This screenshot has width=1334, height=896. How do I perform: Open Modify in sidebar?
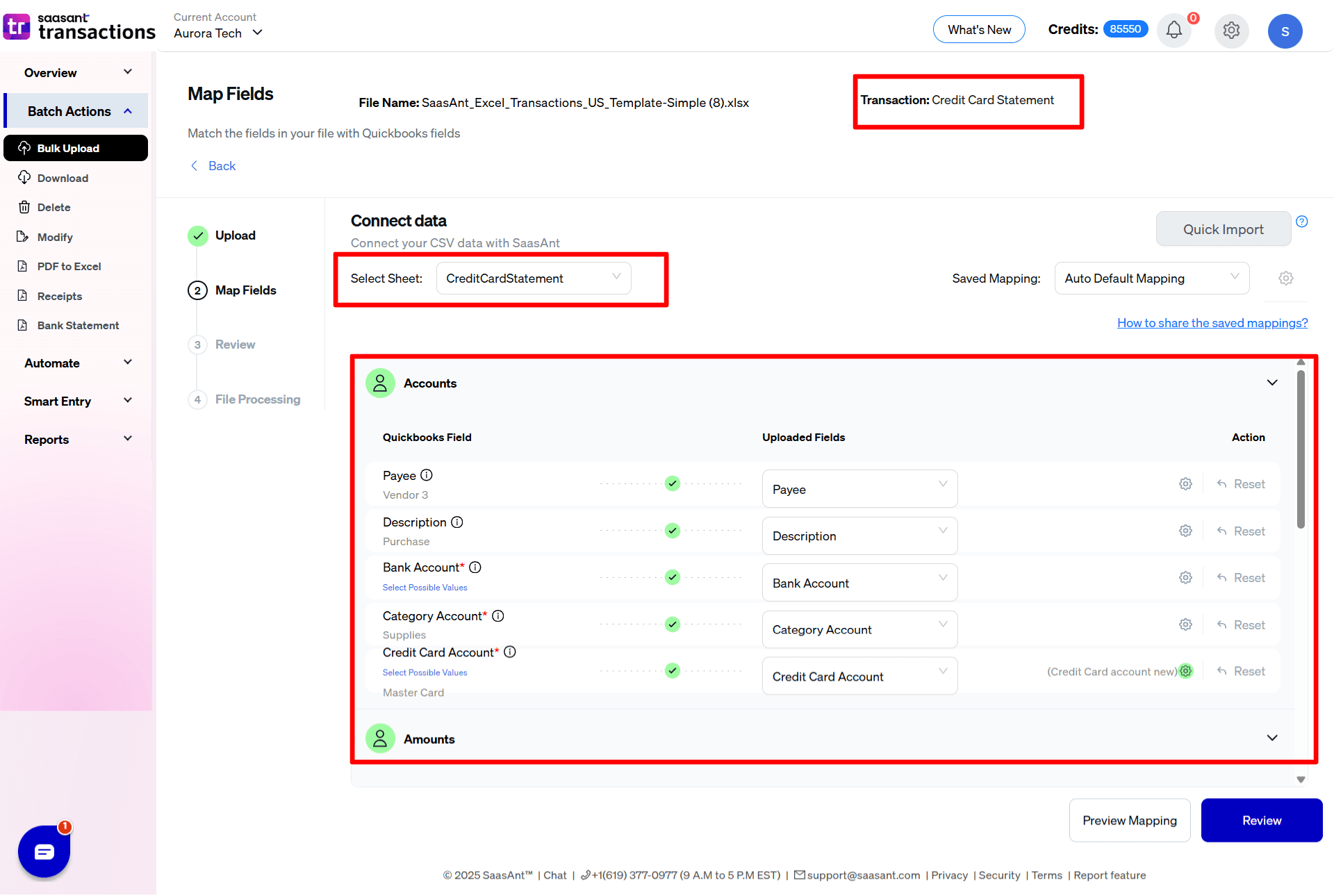pyautogui.click(x=55, y=238)
